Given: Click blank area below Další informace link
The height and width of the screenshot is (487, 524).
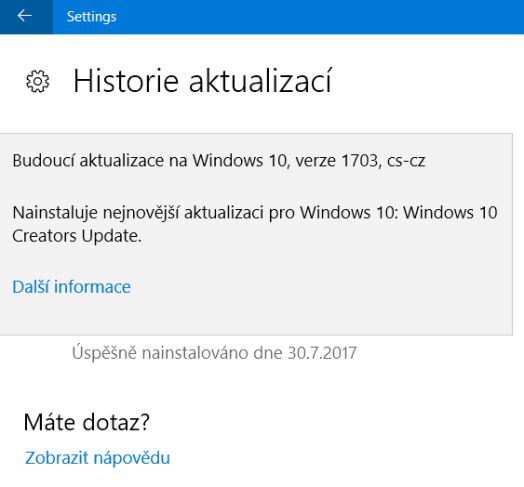Looking at the screenshot, I should pyautogui.click(x=256, y=316).
